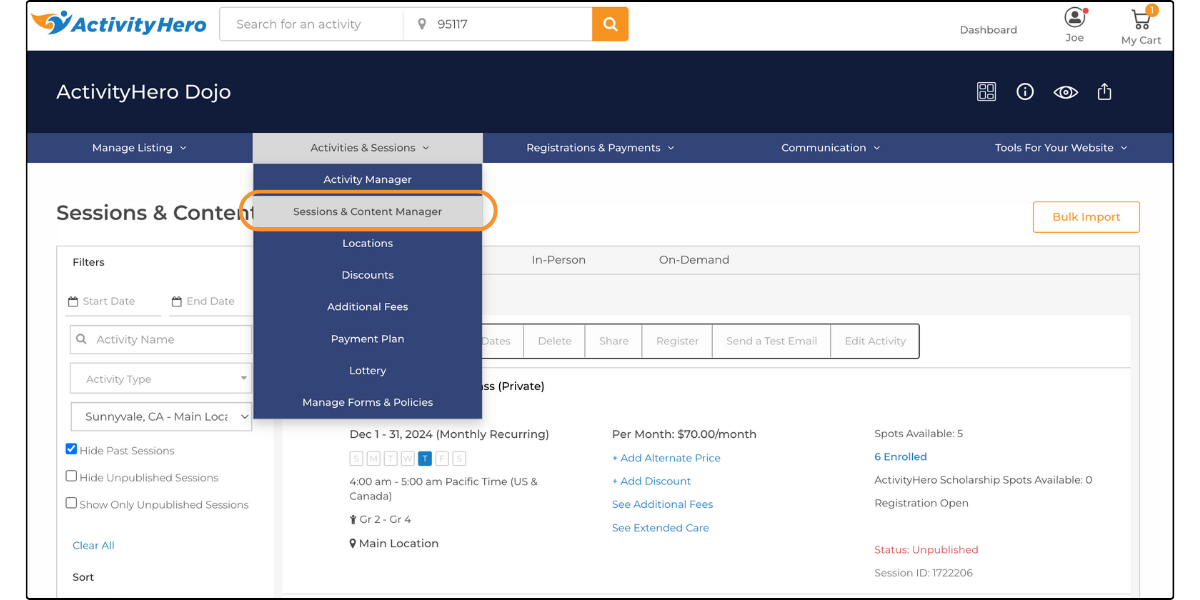Click + Add Alternate Price link
Viewport: 1200px width, 600px height.
pyautogui.click(x=666, y=458)
